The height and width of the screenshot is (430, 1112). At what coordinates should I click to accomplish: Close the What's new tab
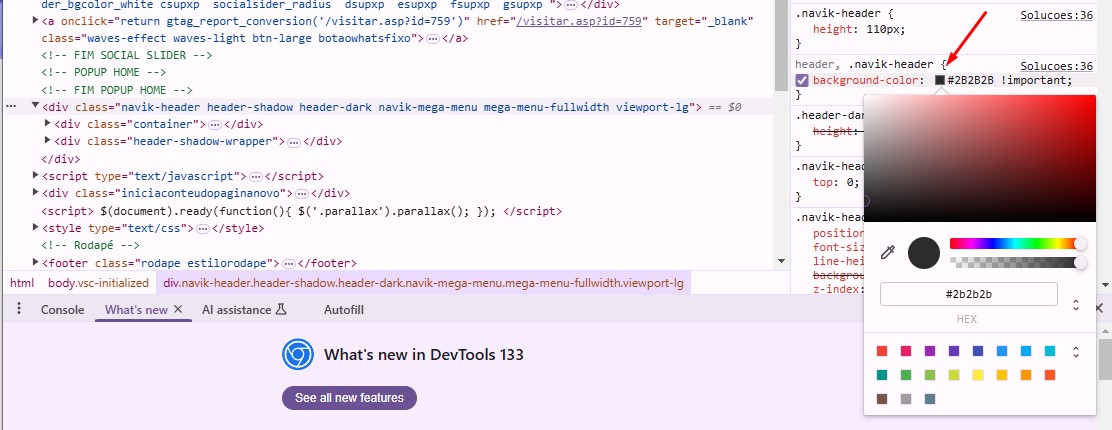[x=178, y=310]
